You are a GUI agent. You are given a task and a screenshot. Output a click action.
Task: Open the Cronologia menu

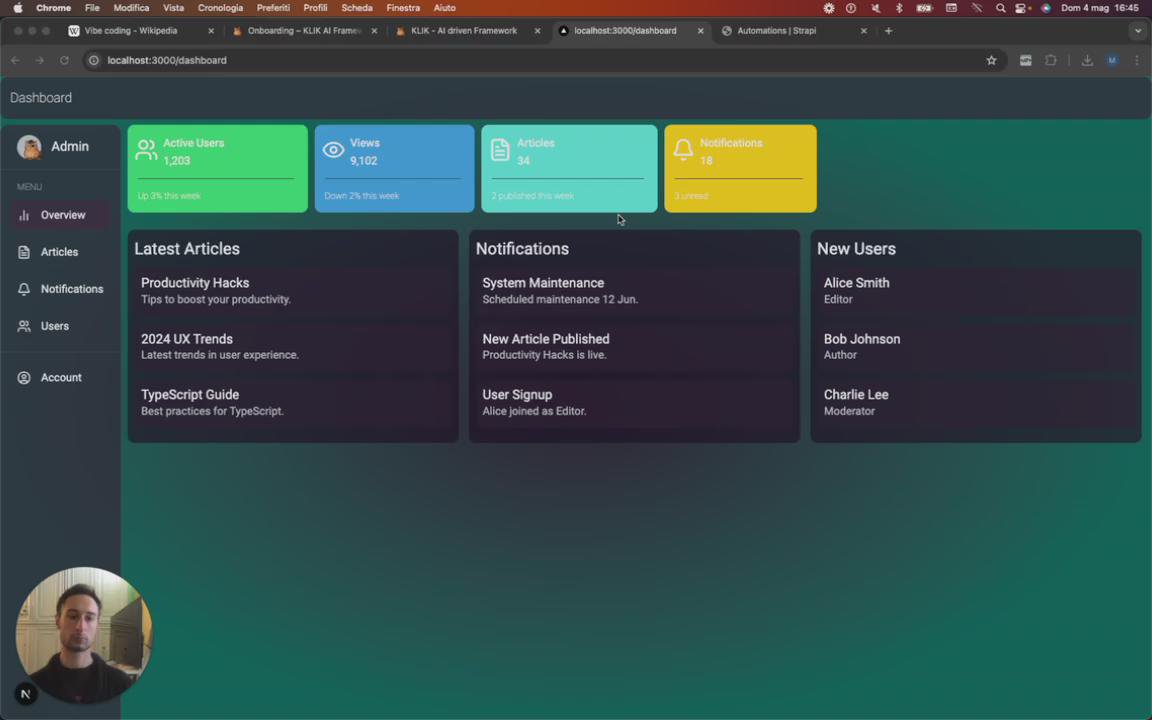pos(220,8)
